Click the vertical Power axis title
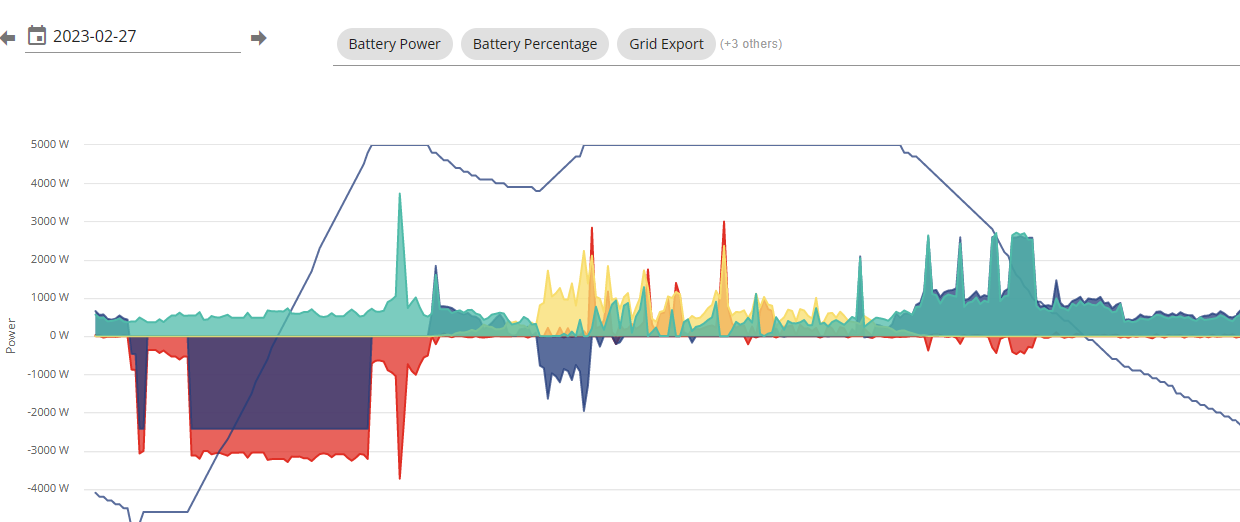1240x522 pixels. tap(11, 337)
